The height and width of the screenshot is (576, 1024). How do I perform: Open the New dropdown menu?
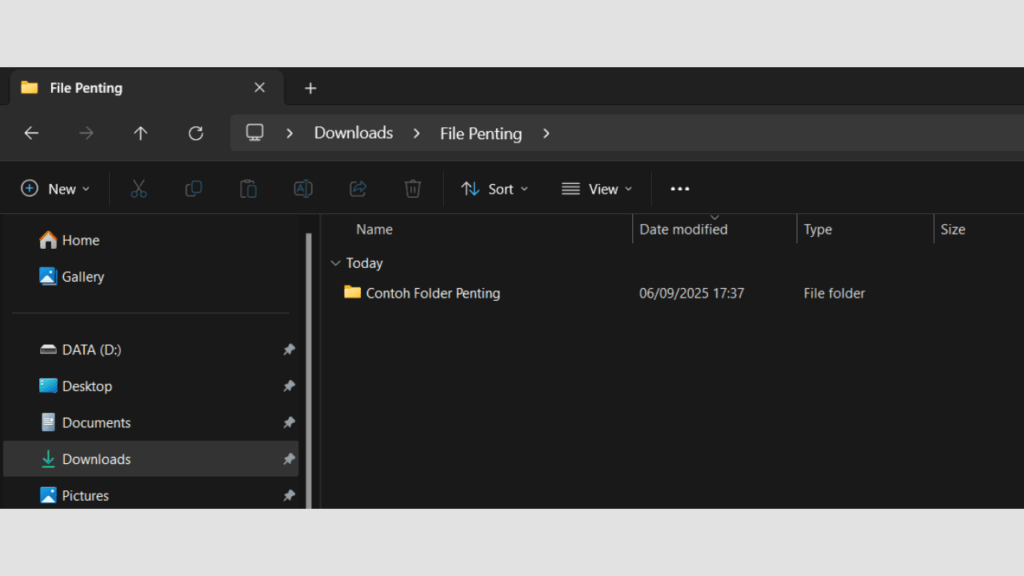click(x=56, y=188)
